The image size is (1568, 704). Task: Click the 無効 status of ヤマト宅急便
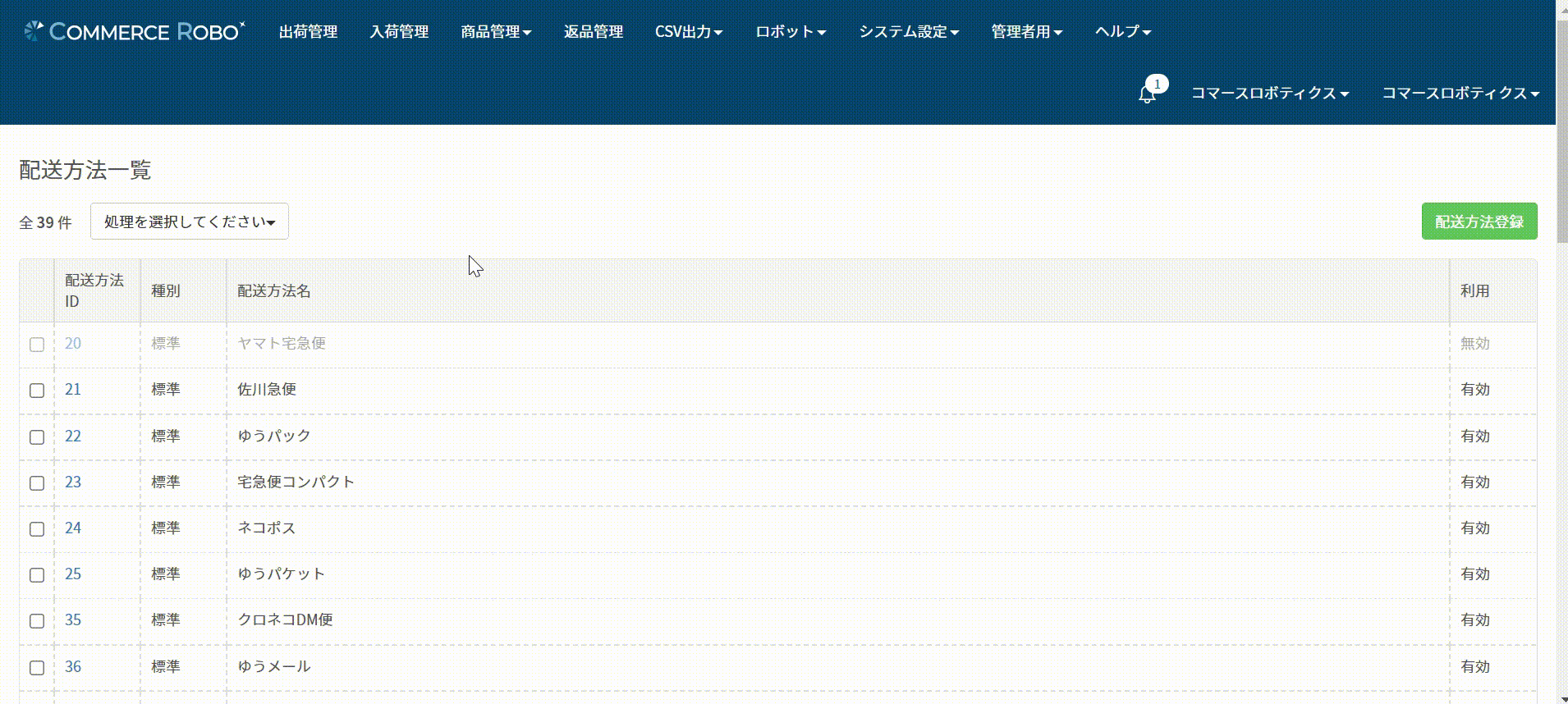click(1474, 344)
